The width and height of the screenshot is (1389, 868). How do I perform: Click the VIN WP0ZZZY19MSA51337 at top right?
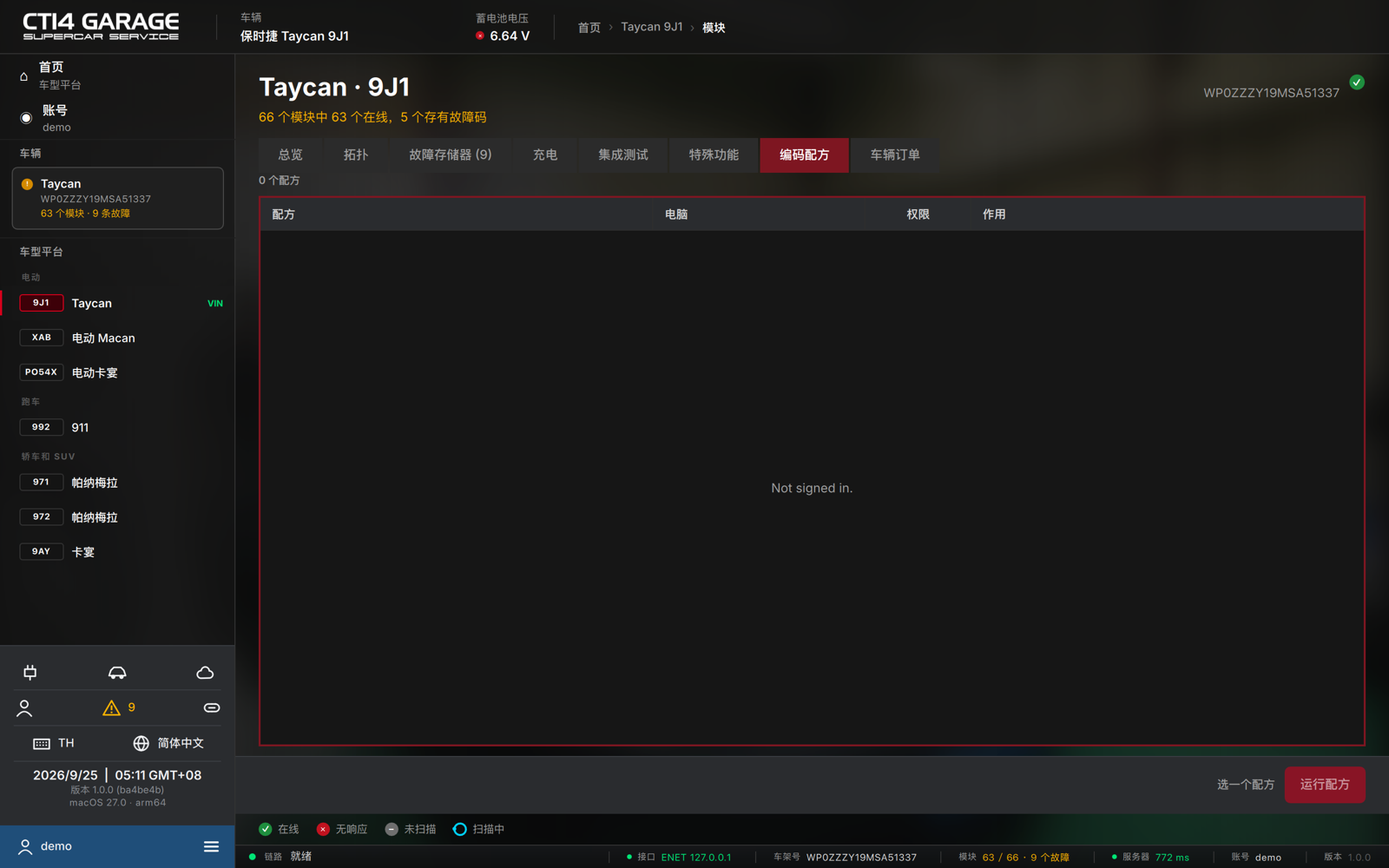(1271, 93)
